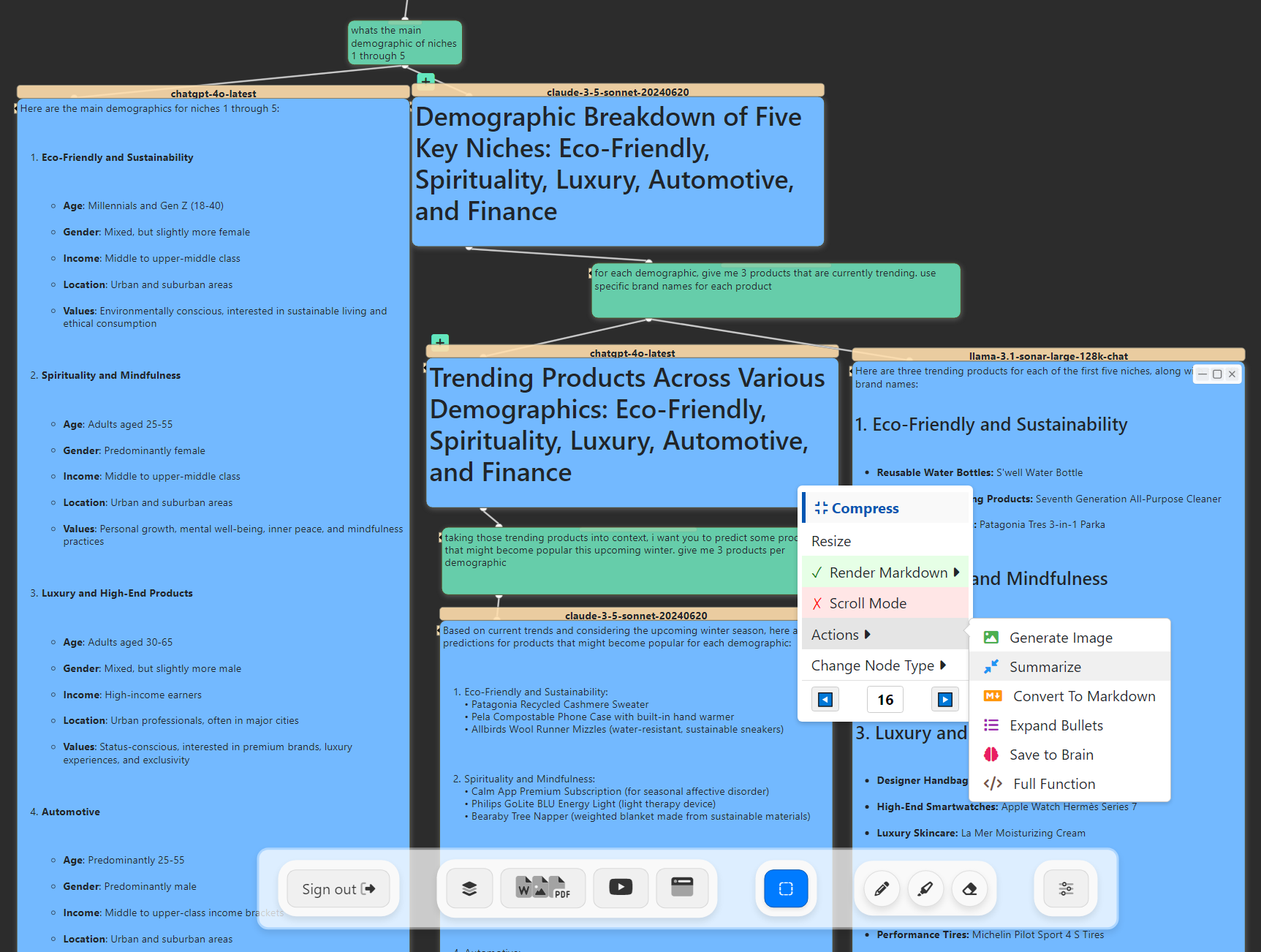Viewport: 1261px width, 952px height.
Task: Click the browser window icon in toolbar
Action: pos(682,888)
